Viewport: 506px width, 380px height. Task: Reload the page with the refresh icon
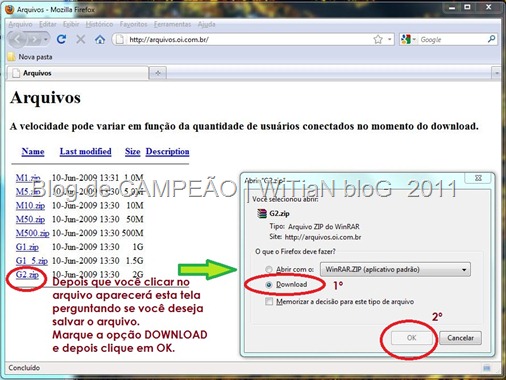61,39
